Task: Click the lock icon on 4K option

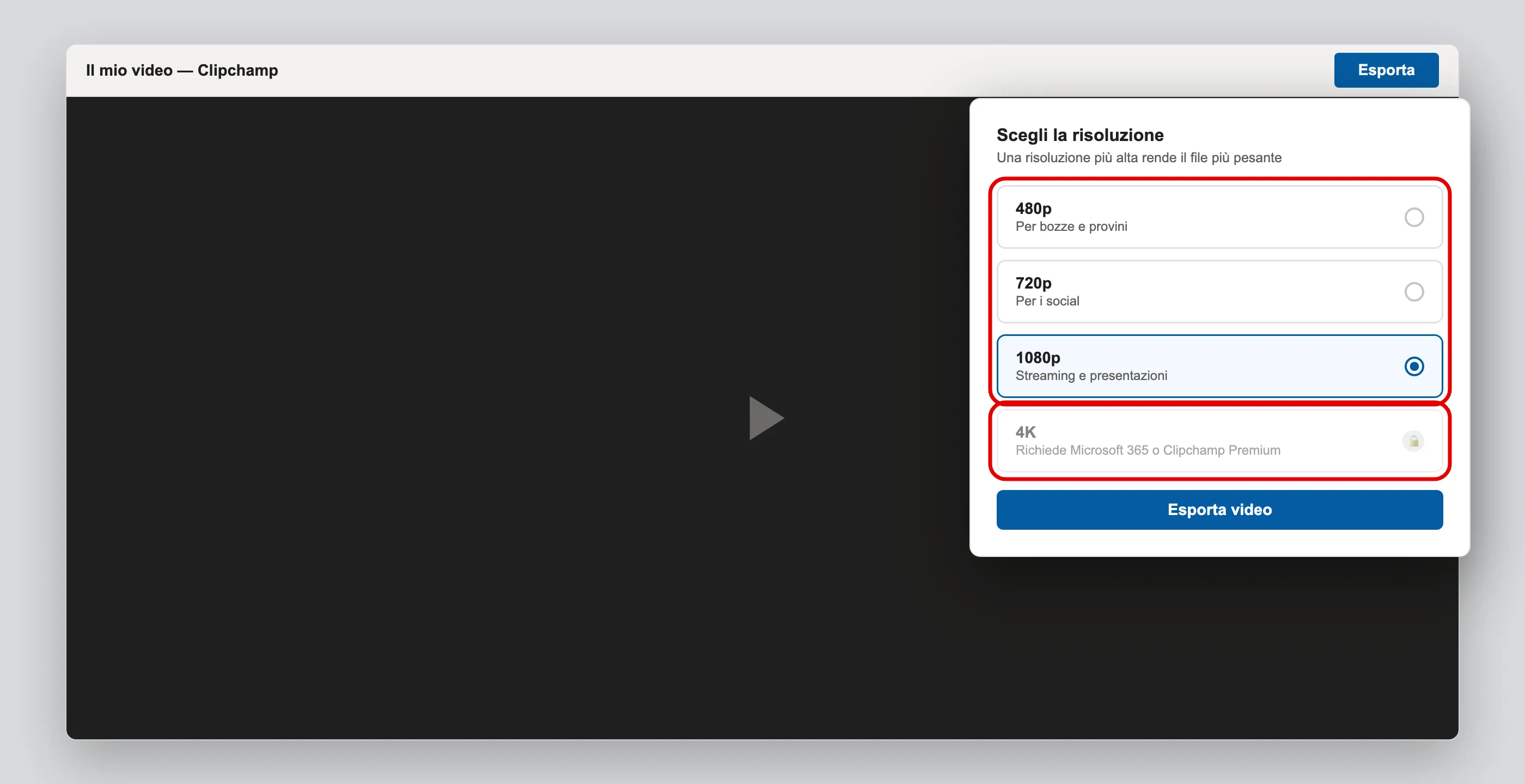Action: pyautogui.click(x=1413, y=441)
